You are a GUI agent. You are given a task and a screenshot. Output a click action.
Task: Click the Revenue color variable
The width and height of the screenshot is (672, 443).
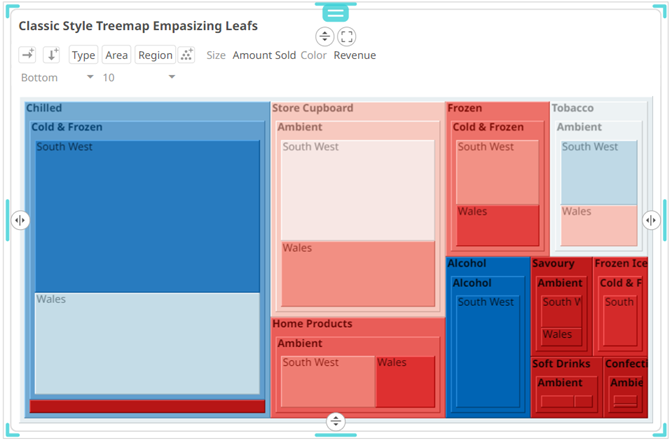(355, 55)
